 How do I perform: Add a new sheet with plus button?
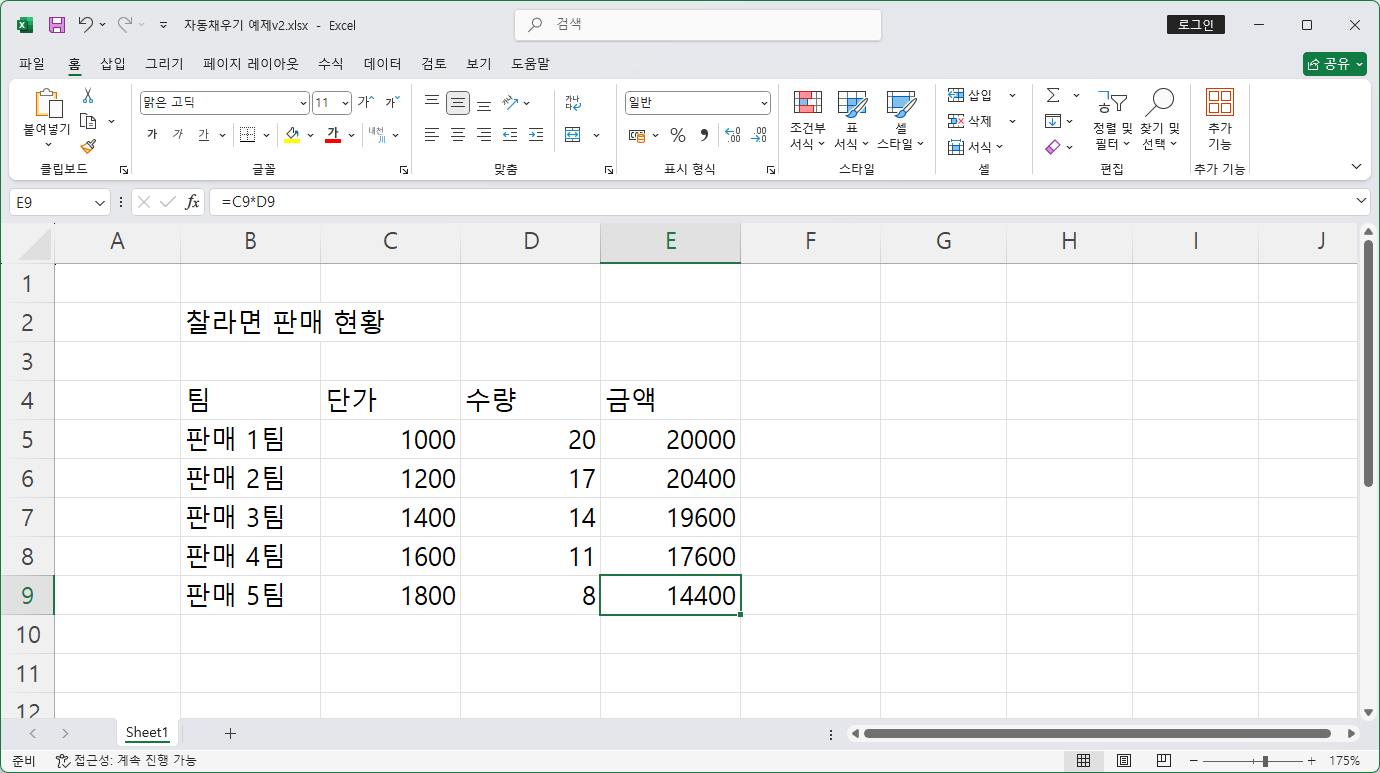coord(230,733)
